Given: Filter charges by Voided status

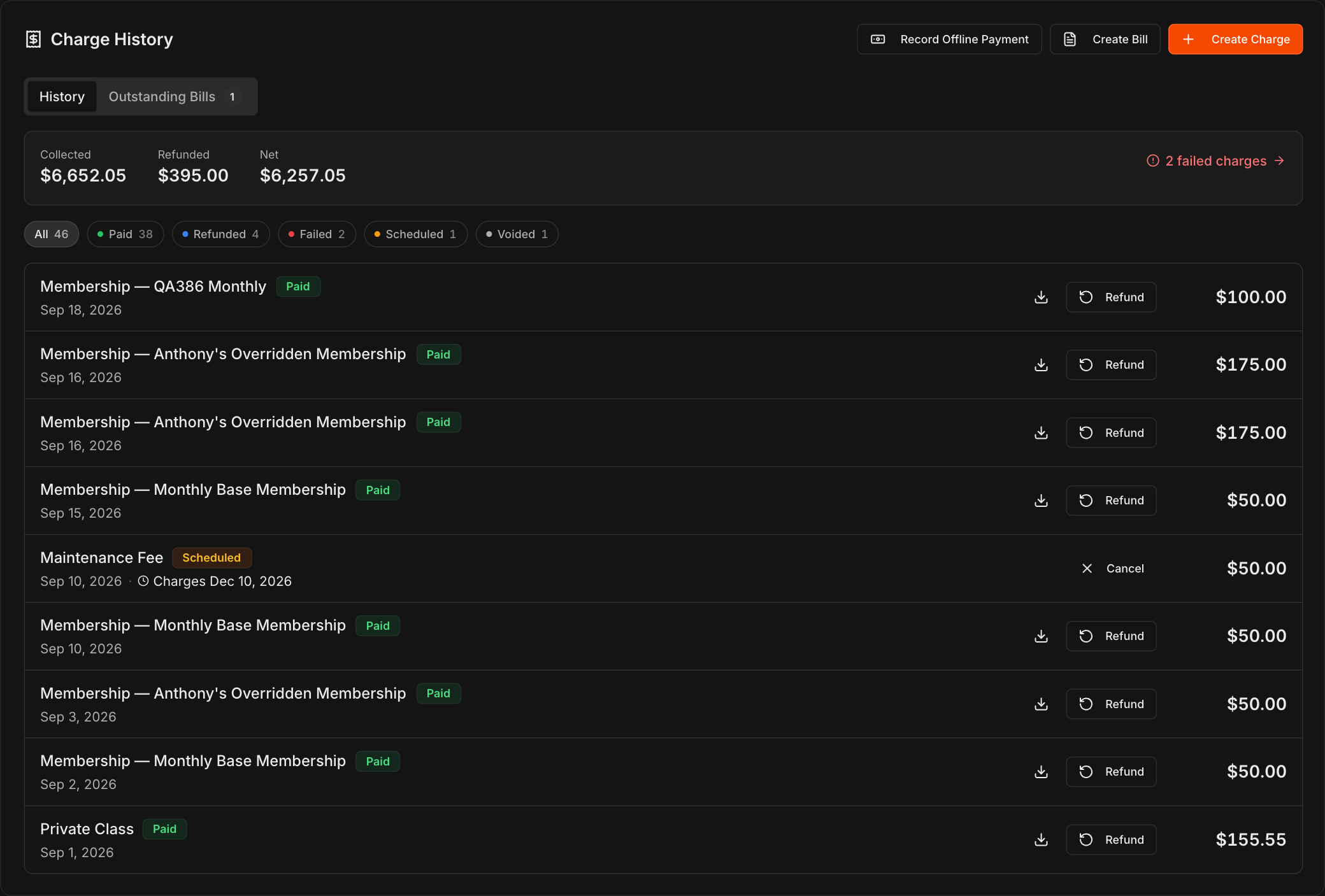Looking at the screenshot, I should 517,234.
